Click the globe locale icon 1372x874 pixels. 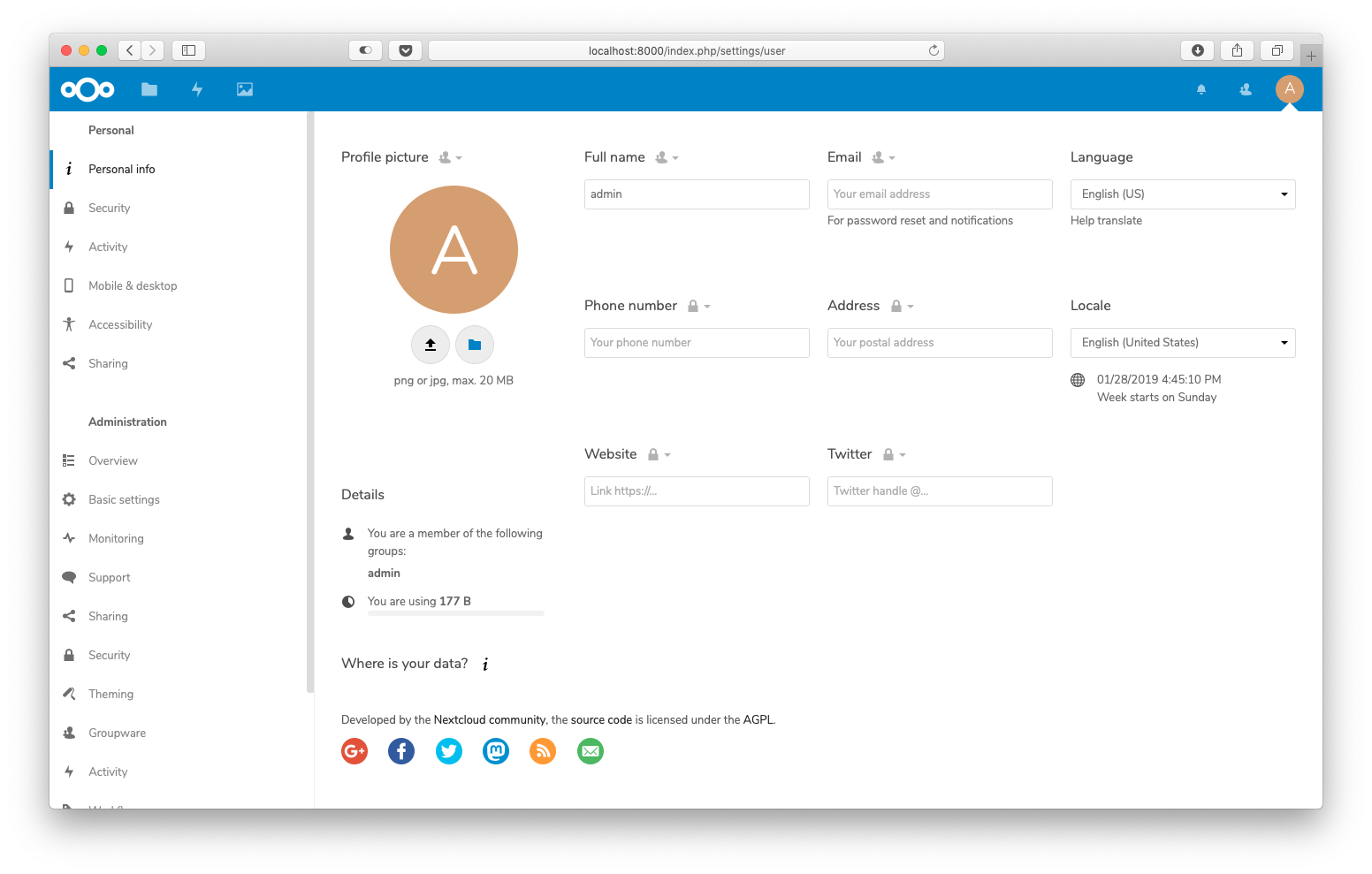(x=1078, y=380)
